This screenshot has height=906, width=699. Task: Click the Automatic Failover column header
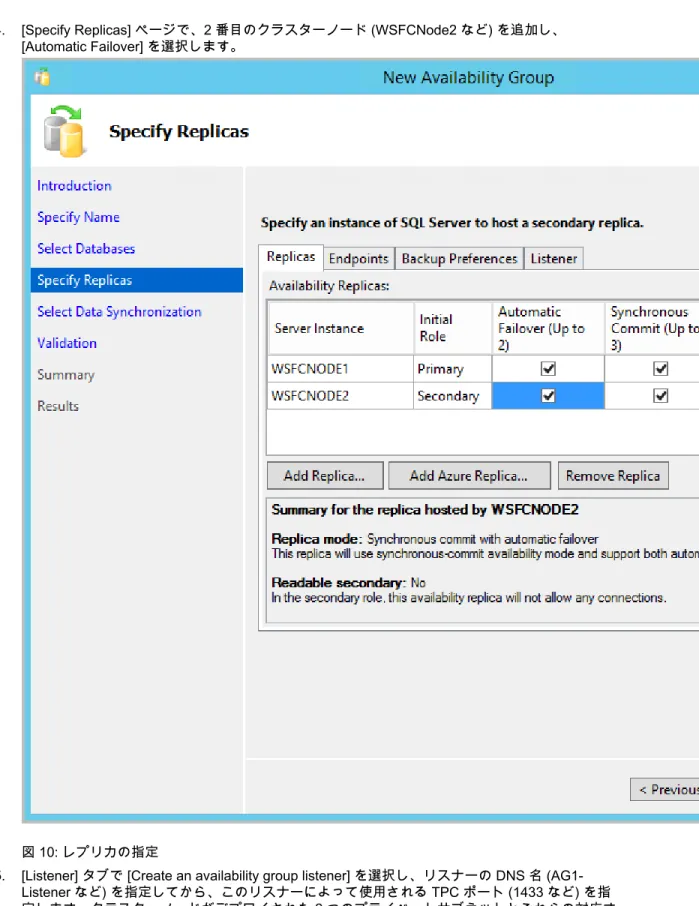[x=548, y=328]
